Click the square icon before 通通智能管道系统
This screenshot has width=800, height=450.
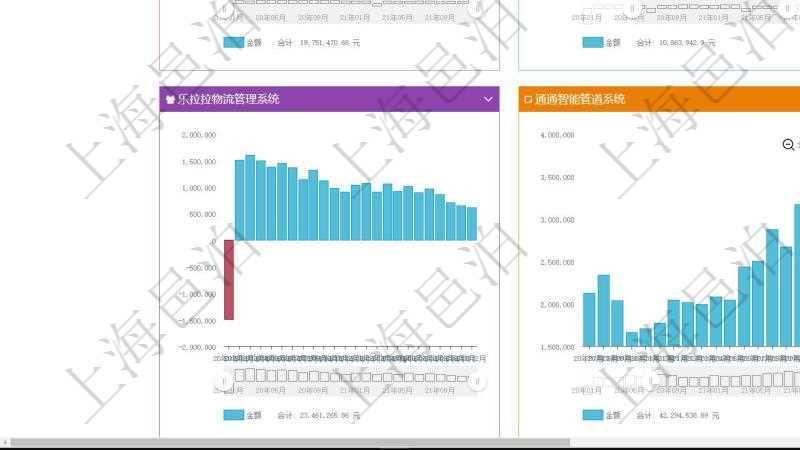(x=528, y=99)
